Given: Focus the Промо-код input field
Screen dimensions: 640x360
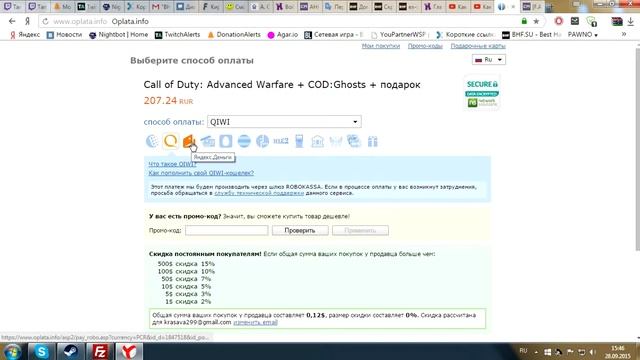Looking at the screenshot, I should [x=227, y=231].
